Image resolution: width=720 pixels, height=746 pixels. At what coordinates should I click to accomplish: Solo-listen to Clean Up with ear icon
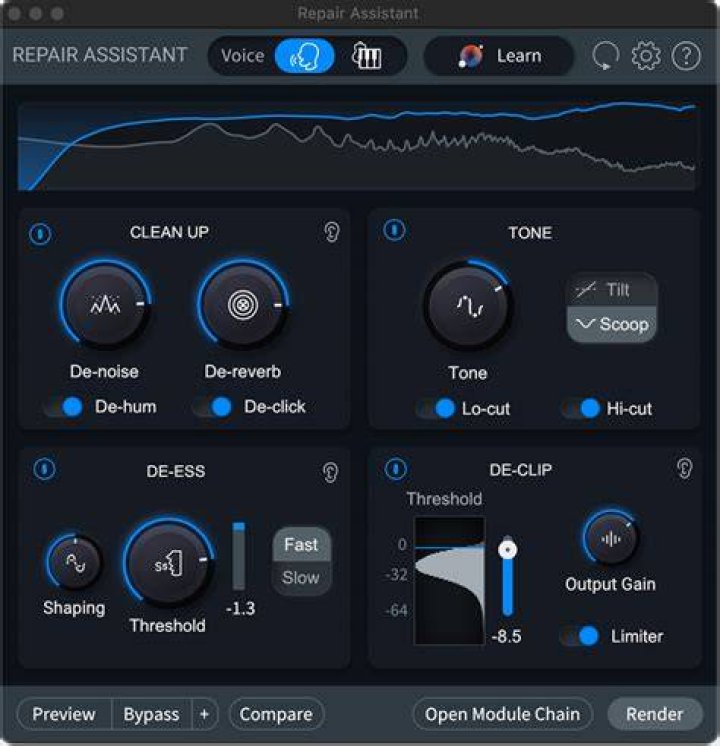tap(332, 232)
